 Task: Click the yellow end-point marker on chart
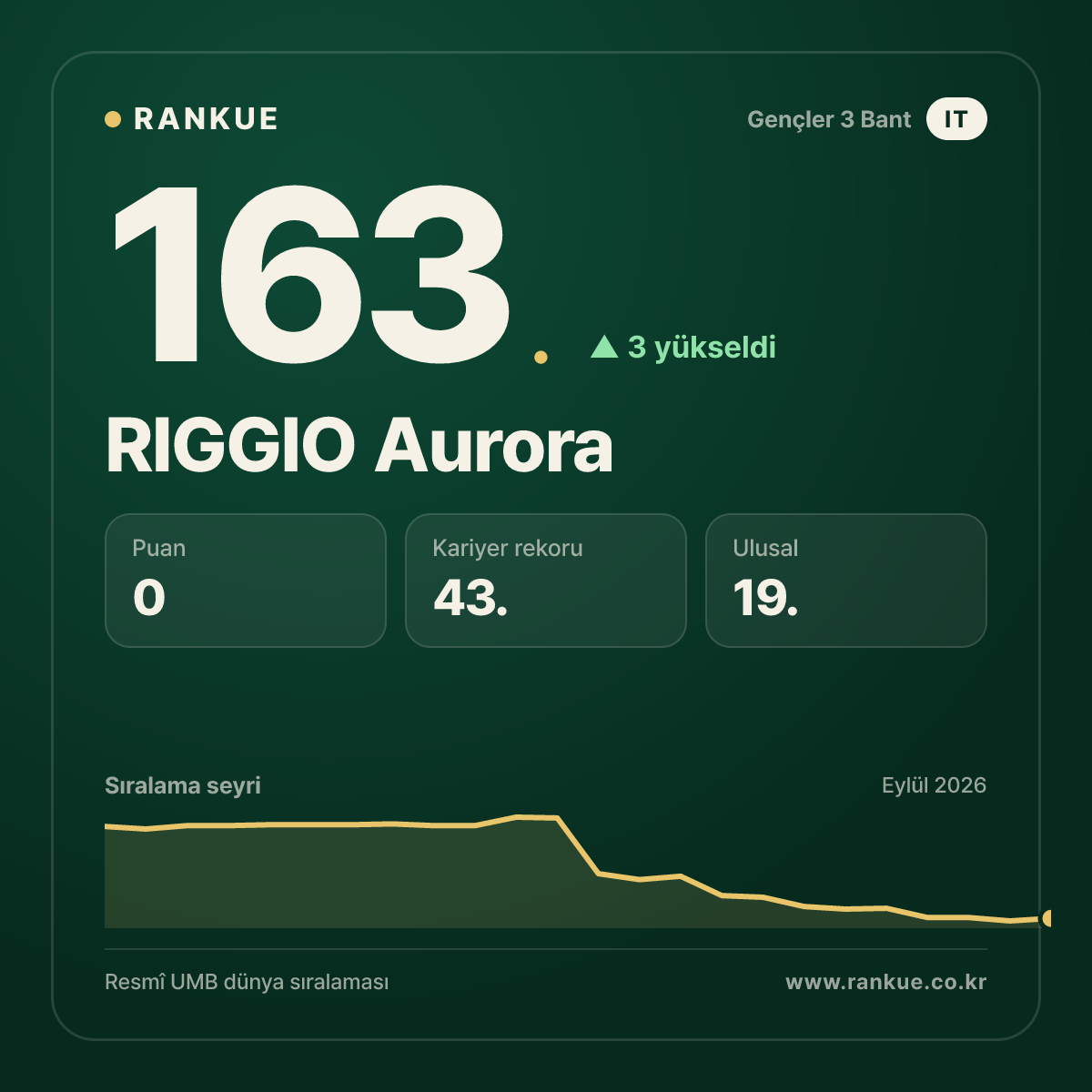[x=1046, y=918]
